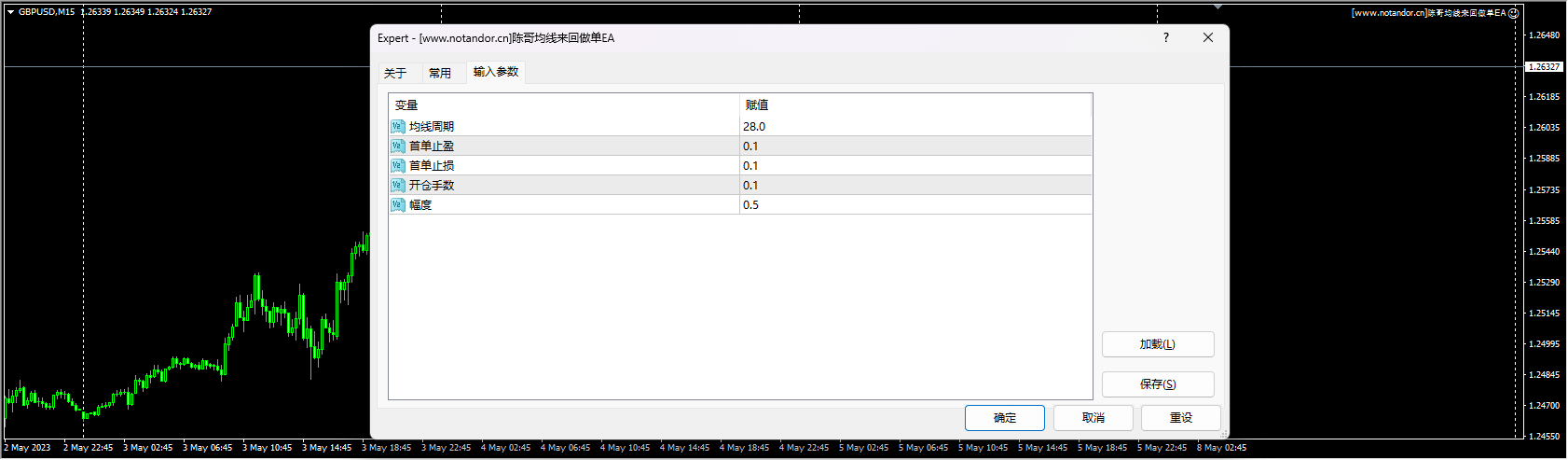Screen dimensions: 1568x460
Task: Click the 1.26480 price scale label
Action: pyautogui.click(x=1545, y=35)
